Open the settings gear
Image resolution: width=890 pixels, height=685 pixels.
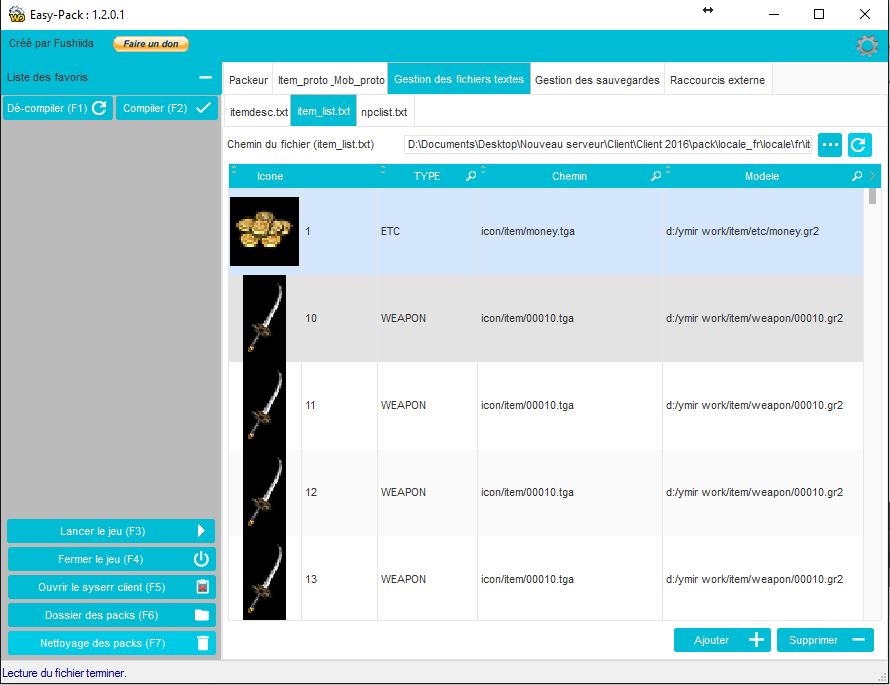coord(867,45)
